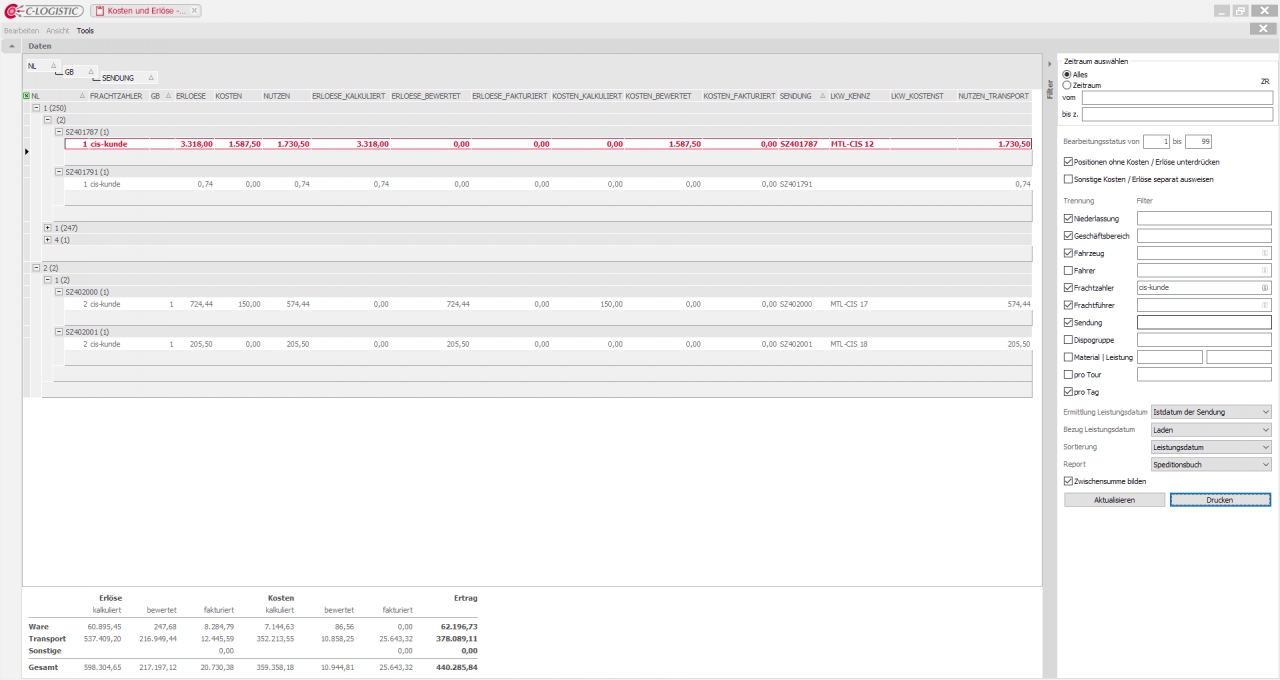
Task: Open lookup icon in Frachtzahler filter field
Action: 1265,287
